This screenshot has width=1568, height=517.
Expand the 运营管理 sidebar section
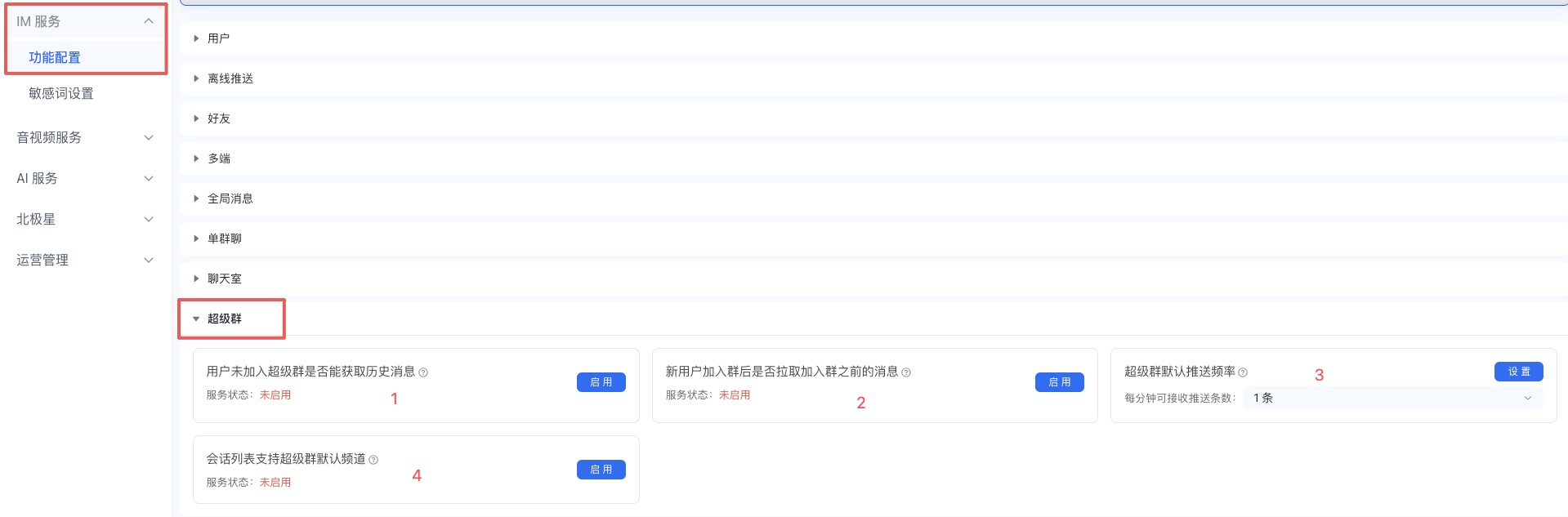[85, 260]
